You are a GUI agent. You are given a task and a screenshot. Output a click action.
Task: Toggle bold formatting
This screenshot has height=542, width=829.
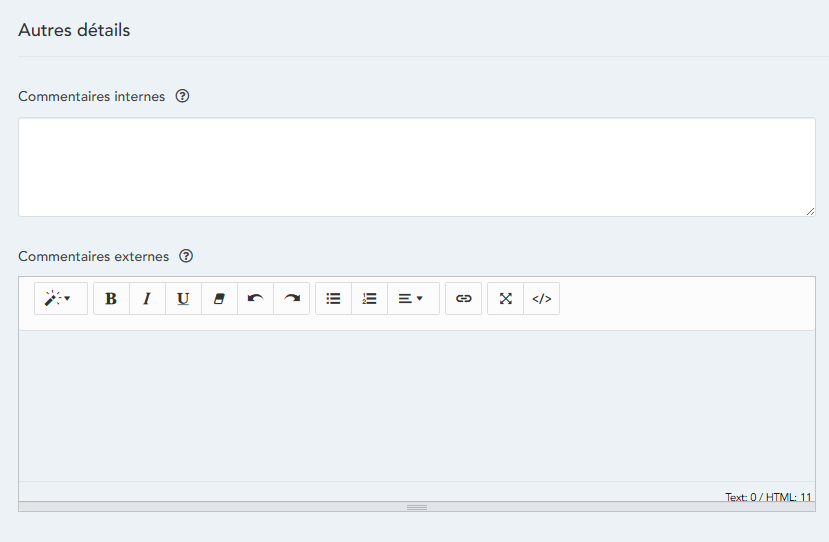tap(111, 299)
